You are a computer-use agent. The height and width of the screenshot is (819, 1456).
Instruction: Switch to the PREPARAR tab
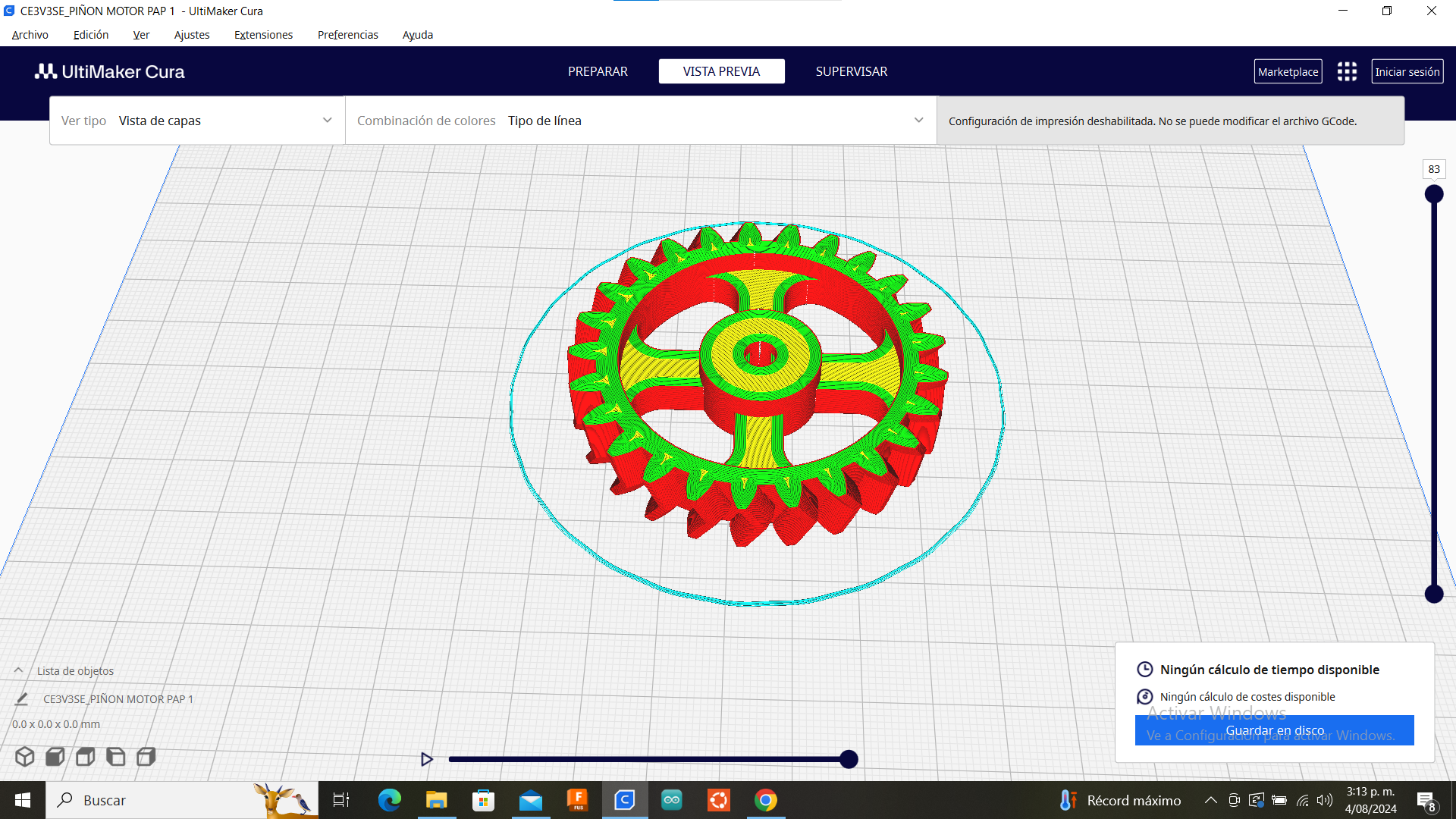tap(598, 71)
